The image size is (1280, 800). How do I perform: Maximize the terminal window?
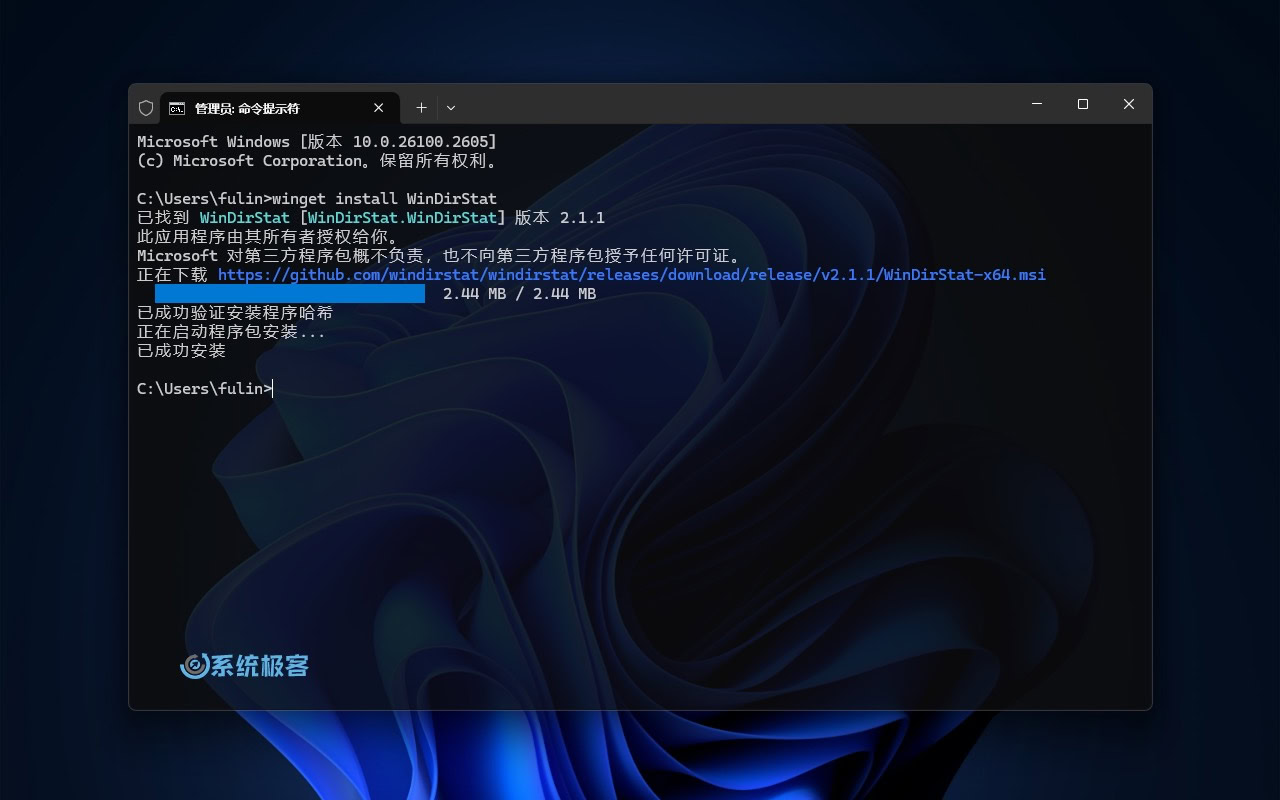[x=1083, y=104]
